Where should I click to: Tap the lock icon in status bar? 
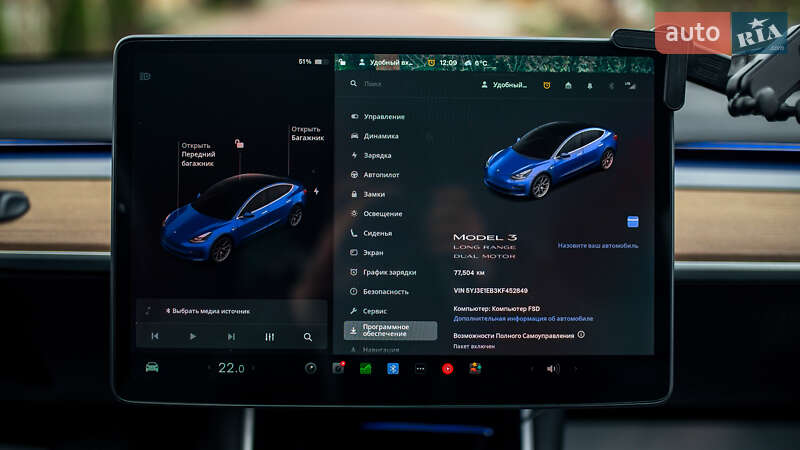pyautogui.click(x=342, y=62)
